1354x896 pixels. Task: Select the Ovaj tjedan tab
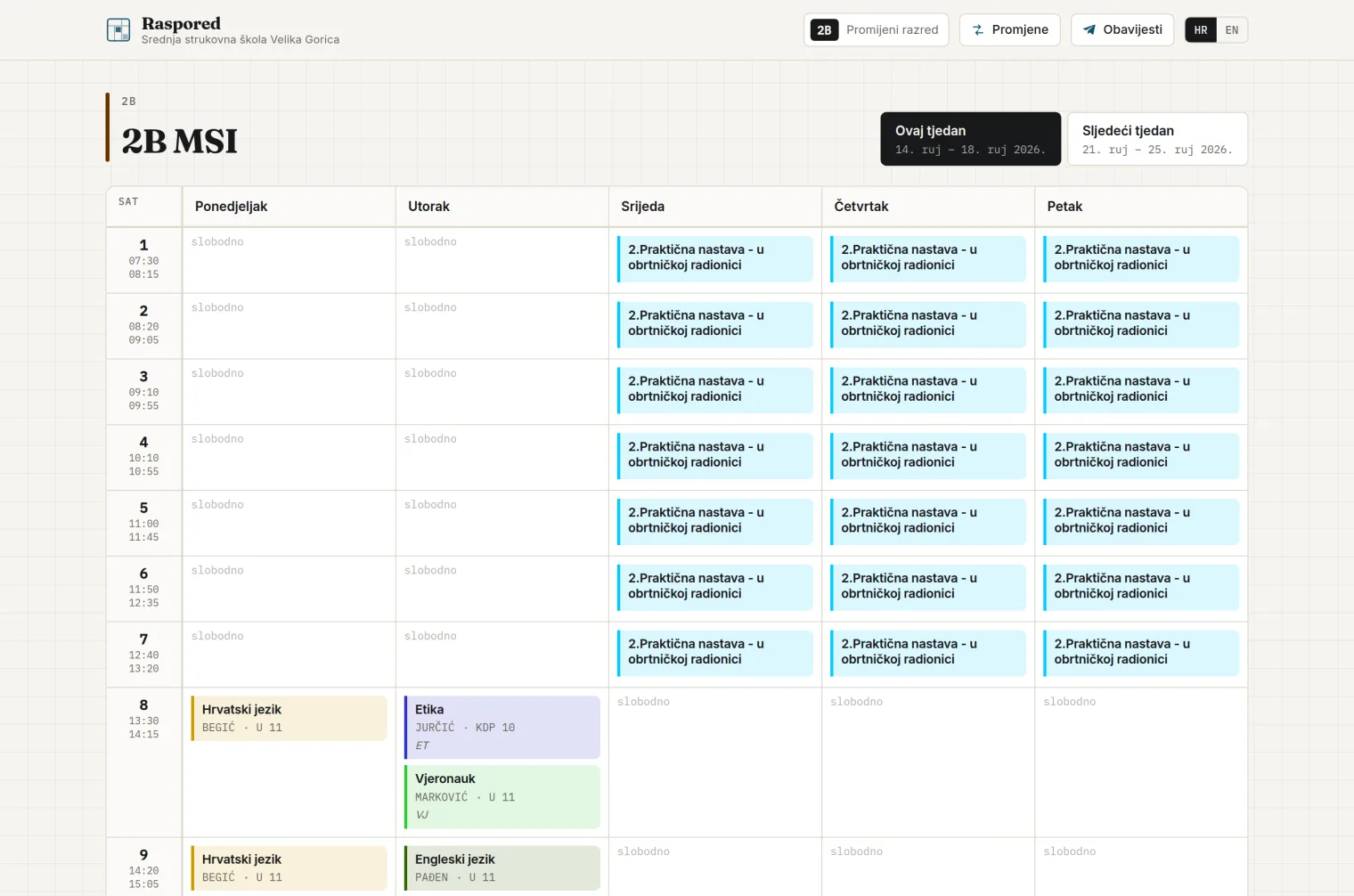(x=971, y=139)
